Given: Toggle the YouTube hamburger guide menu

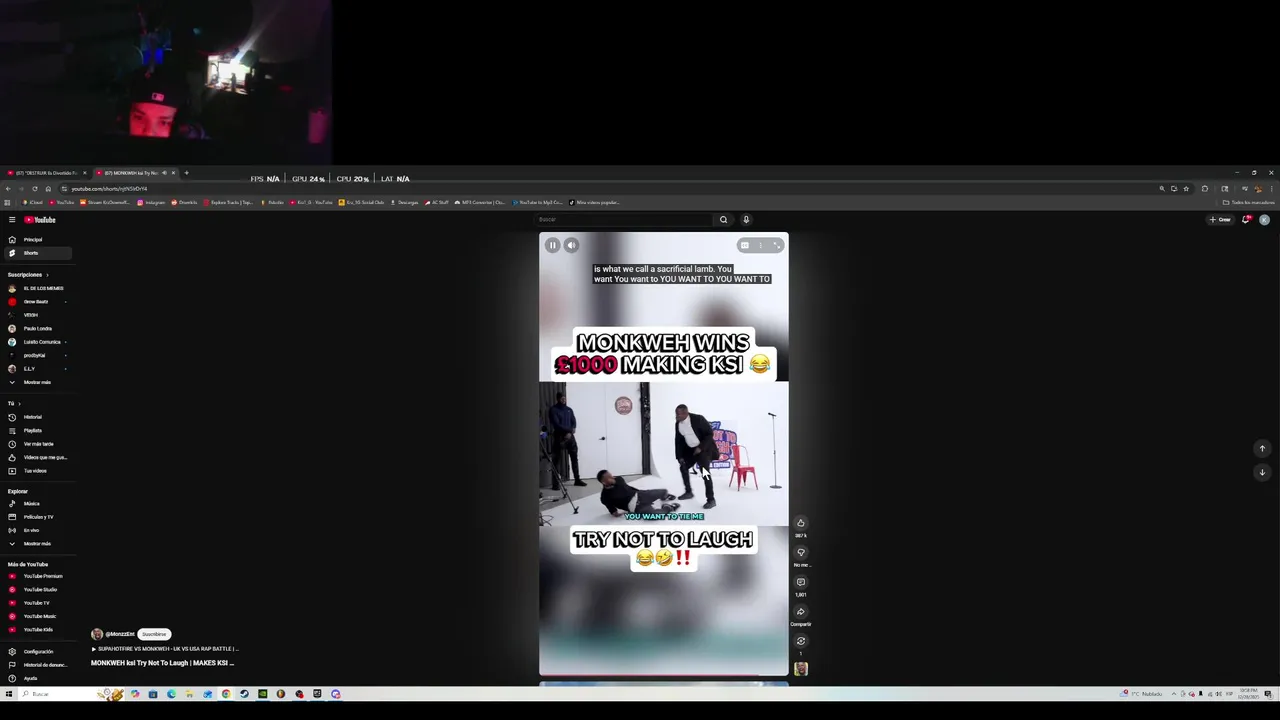Looking at the screenshot, I should (x=12, y=220).
